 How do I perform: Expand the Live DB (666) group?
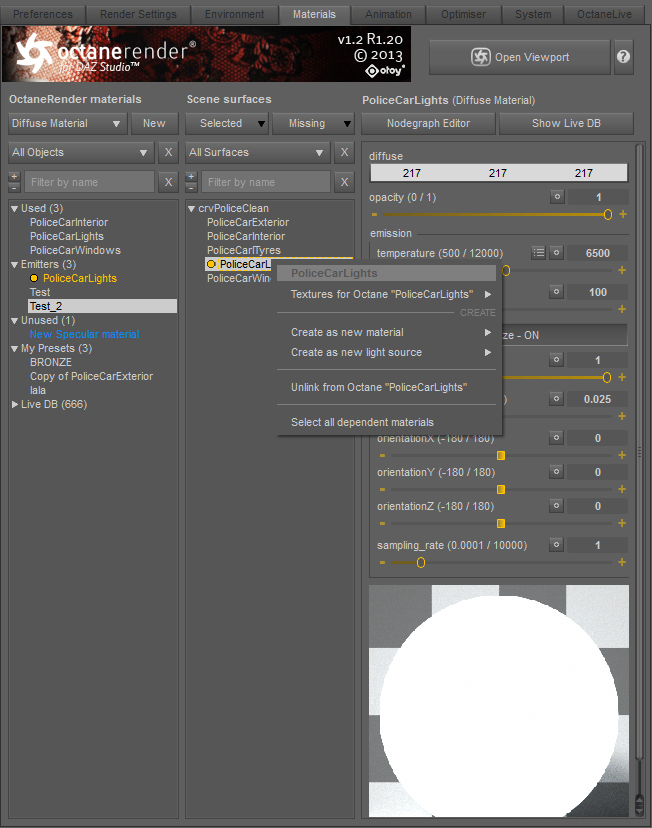[x=14, y=404]
